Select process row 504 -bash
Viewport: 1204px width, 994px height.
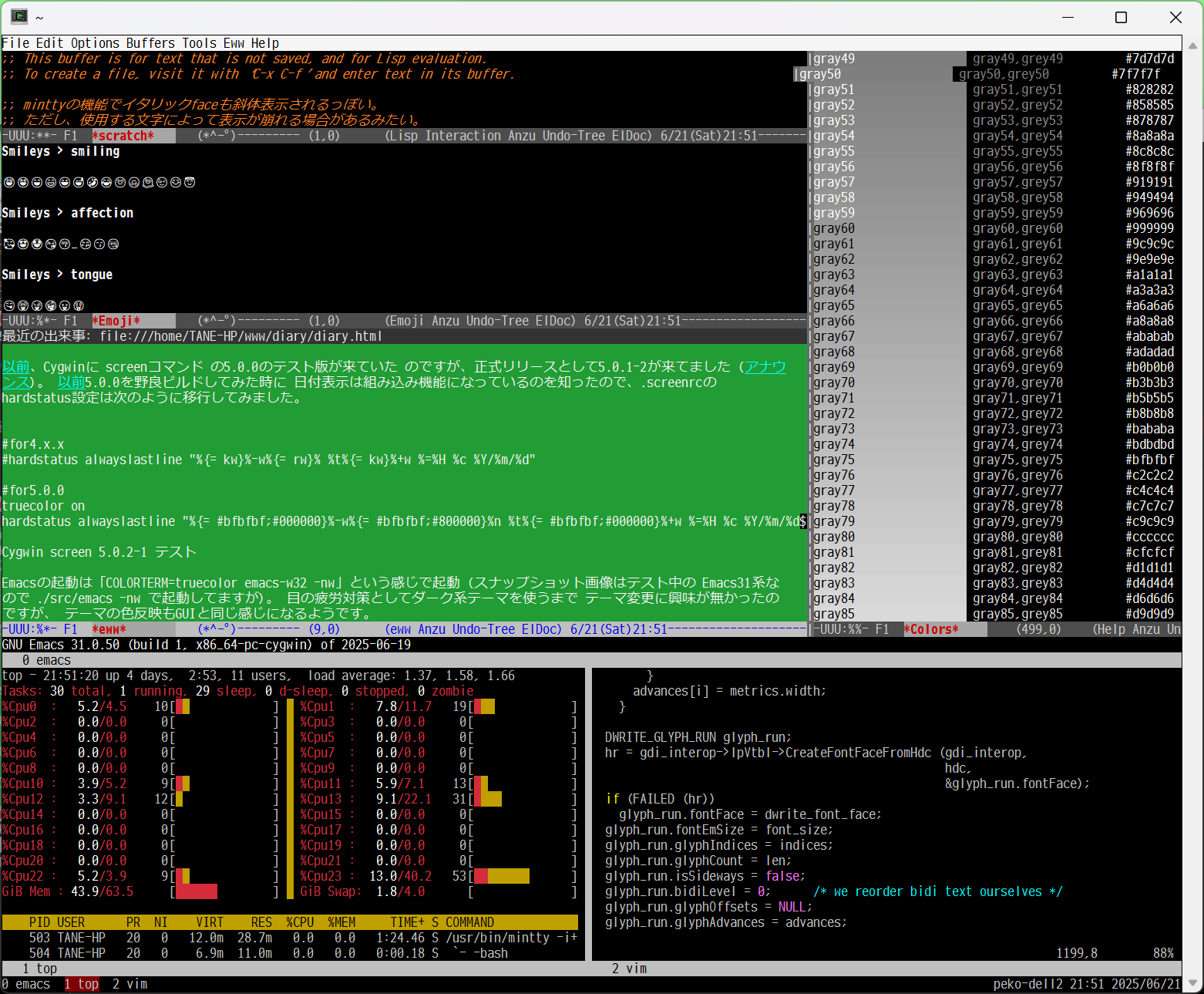tap(290, 953)
